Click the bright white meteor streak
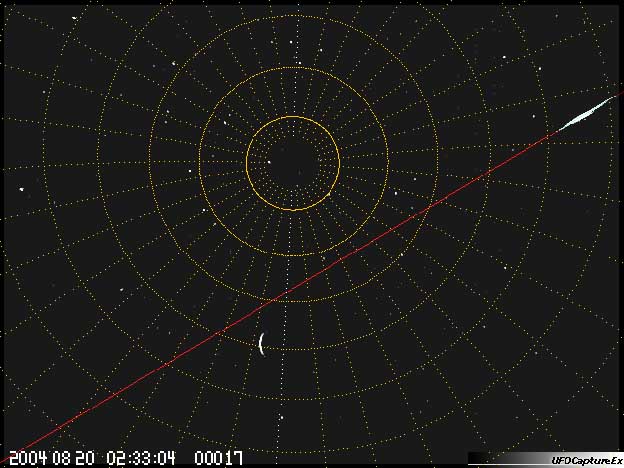The height and width of the screenshot is (468, 624). (586, 113)
